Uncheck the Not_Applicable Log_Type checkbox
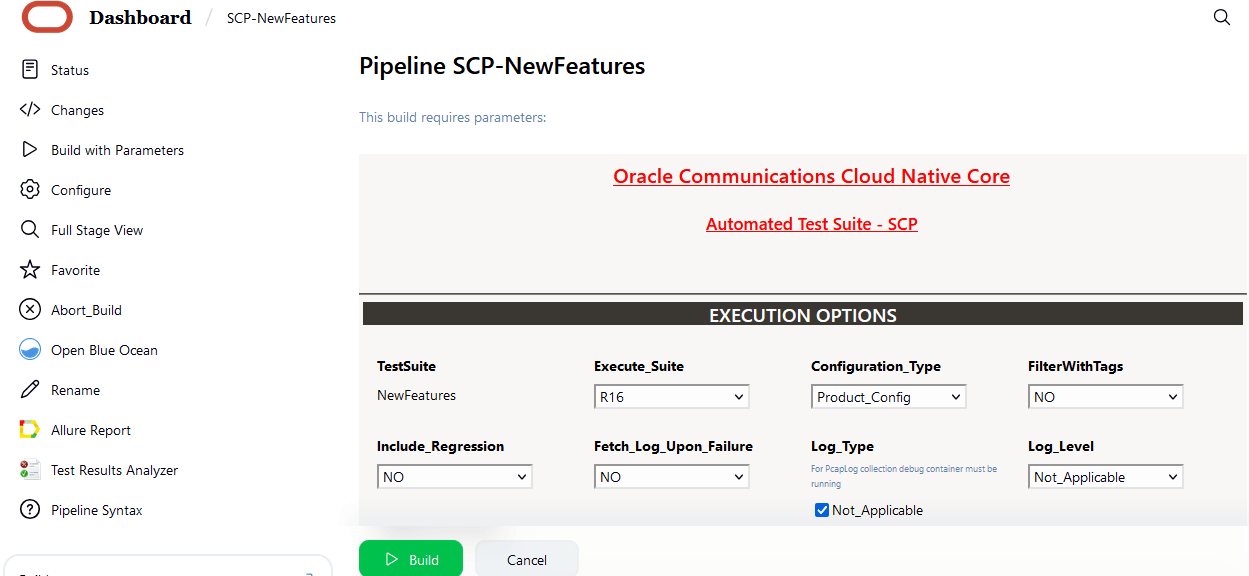Screen dimensions: 1249x576 pos(822,510)
